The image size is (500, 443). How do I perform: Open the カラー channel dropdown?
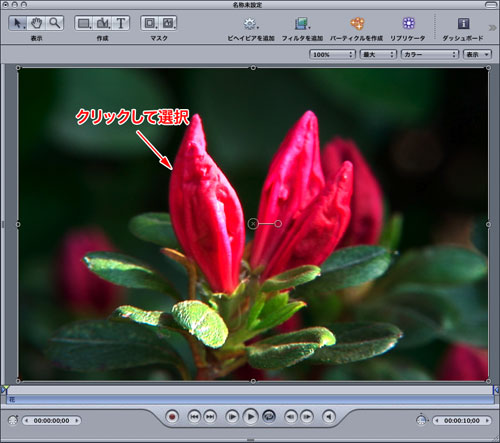click(x=430, y=54)
